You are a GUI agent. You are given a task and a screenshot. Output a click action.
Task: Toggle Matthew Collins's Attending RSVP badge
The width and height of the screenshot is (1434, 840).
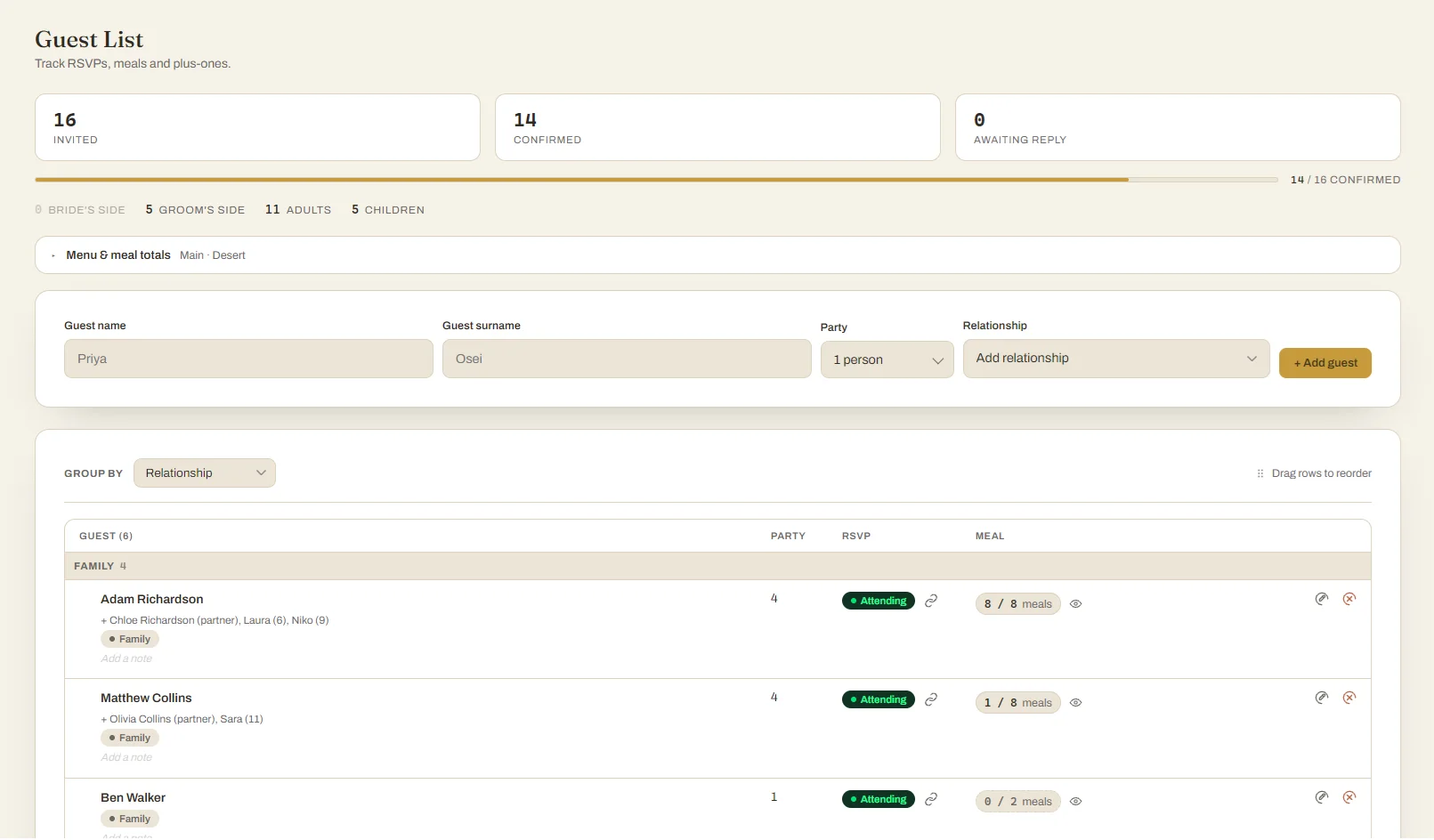879,699
